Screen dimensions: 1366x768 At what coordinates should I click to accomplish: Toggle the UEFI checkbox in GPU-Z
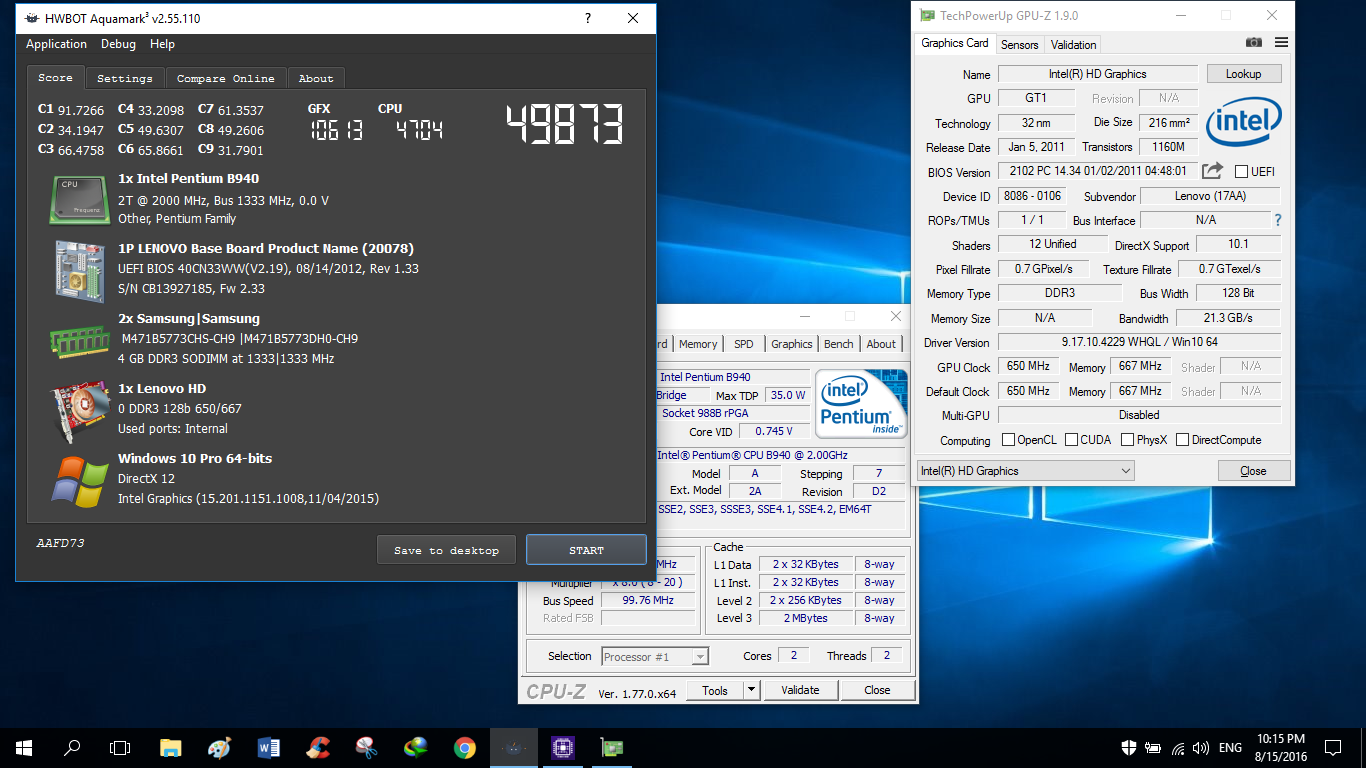coord(1242,172)
